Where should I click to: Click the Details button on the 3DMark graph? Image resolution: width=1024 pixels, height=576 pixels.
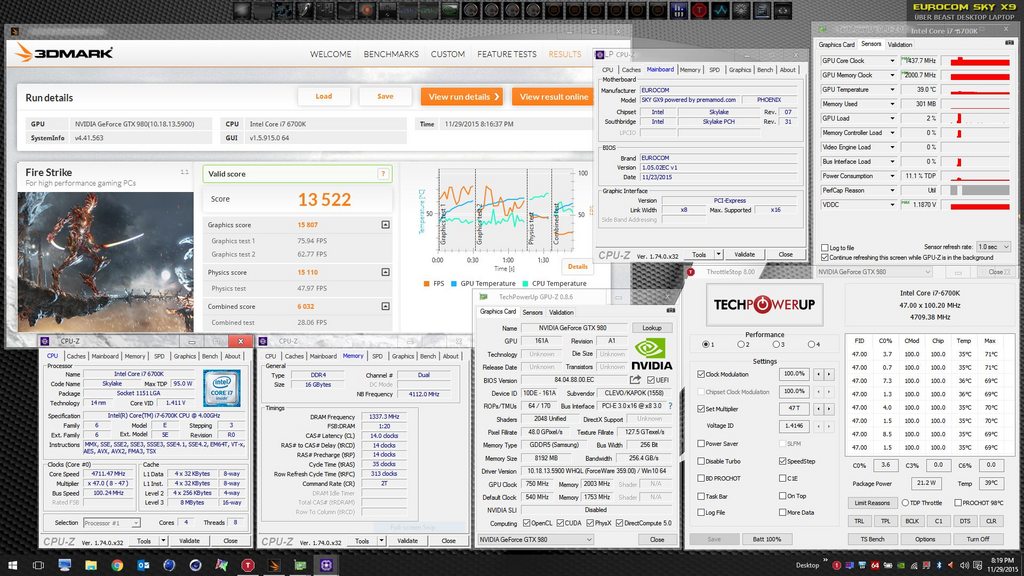[x=577, y=266]
